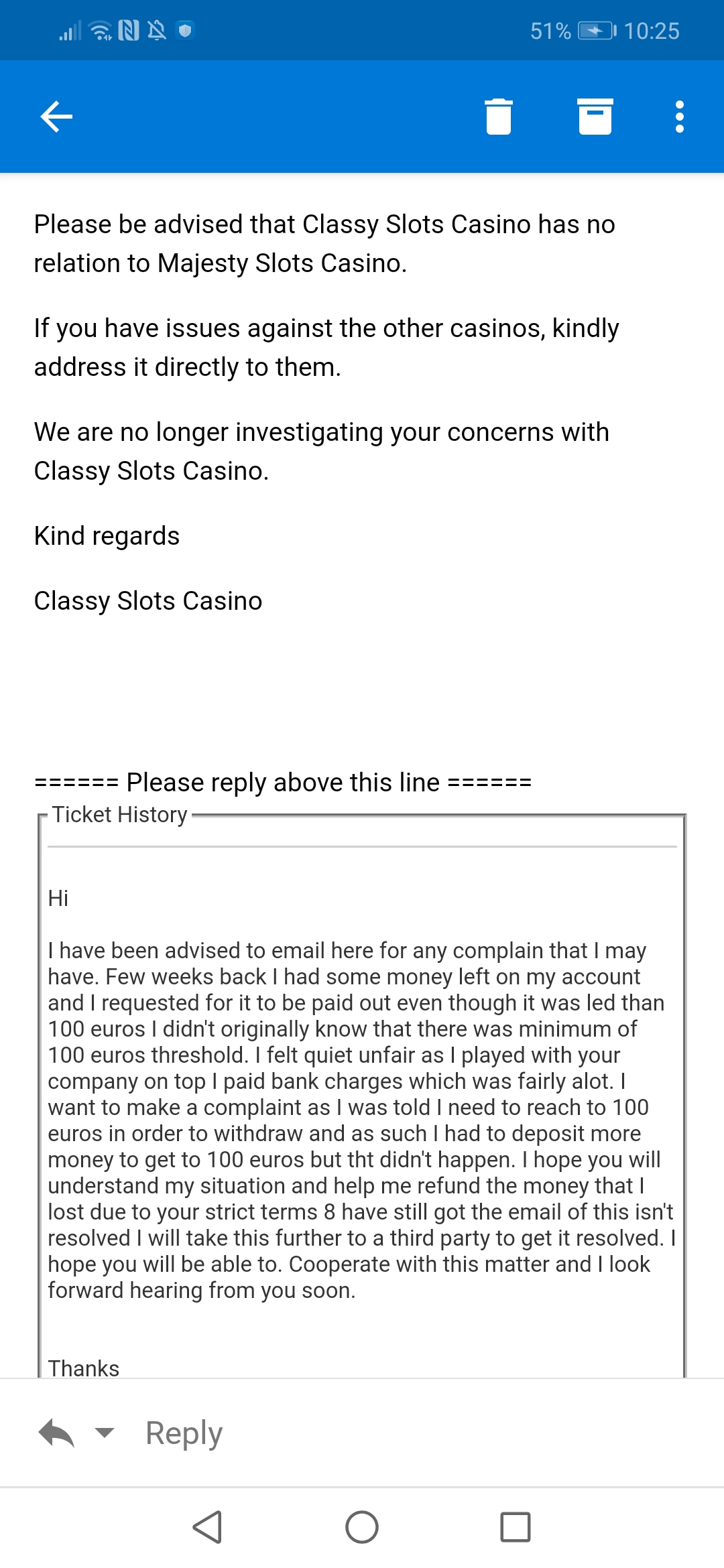
Task: Tap the muted notifications bell icon
Action: pyautogui.click(x=157, y=31)
